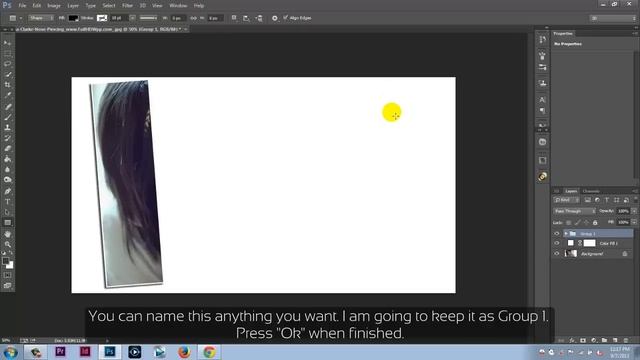Viewport: 640px width, 360px height.
Task: Select the Rectangular Marquee tool
Action: point(7,53)
